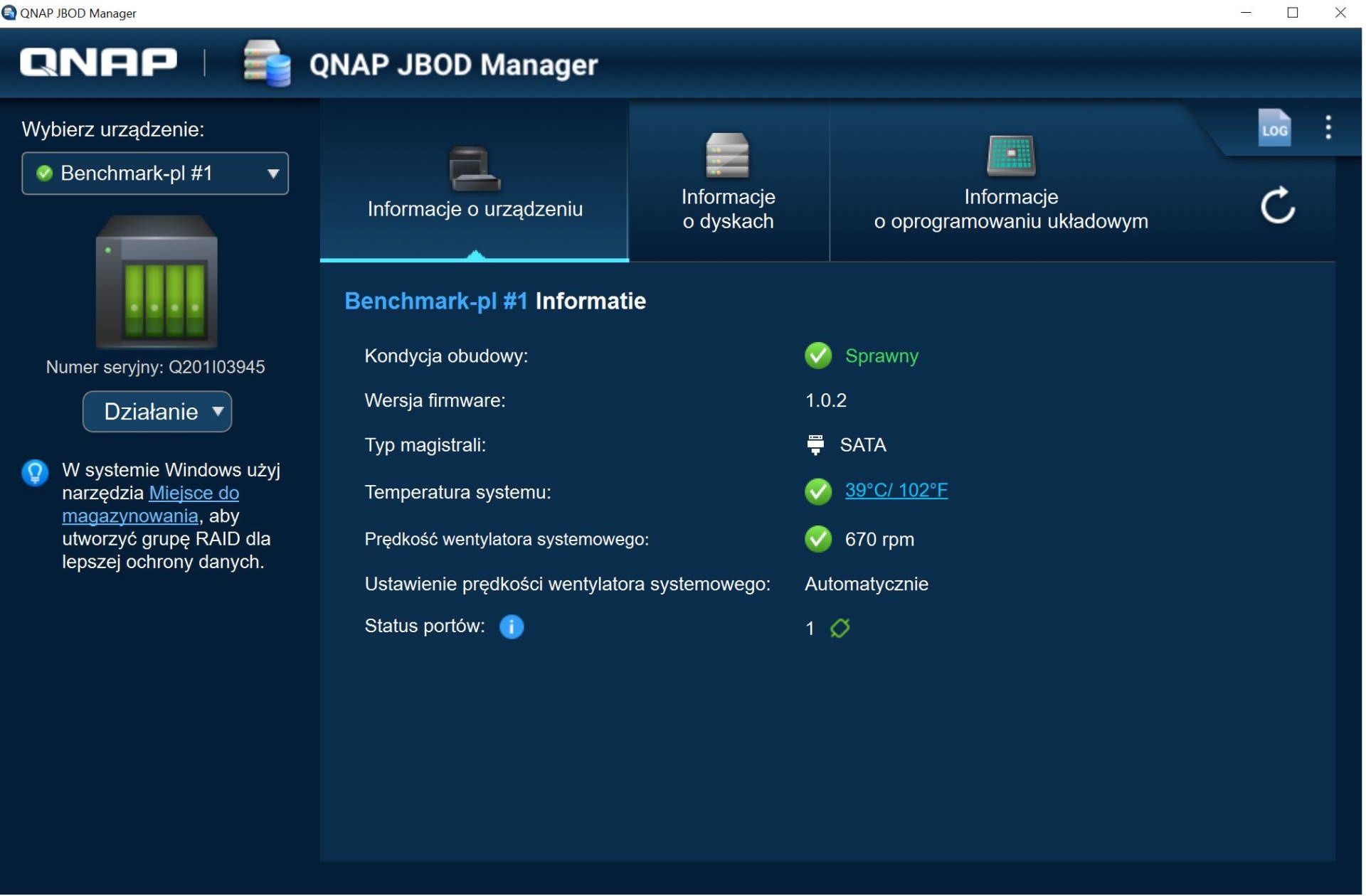1366x896 pixels.
Task: Click the lightbulb tip icon
Action: tap(35, 474)
